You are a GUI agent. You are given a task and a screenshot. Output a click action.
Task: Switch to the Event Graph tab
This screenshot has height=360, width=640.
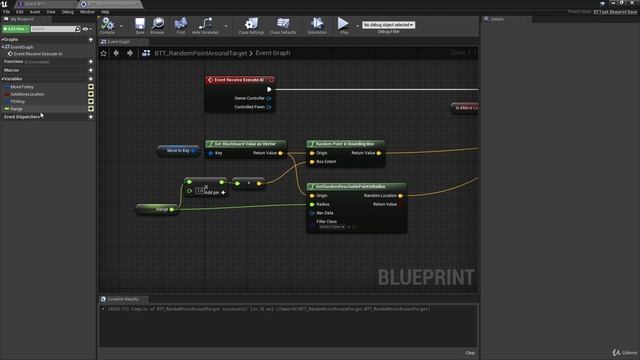point(123,42)
